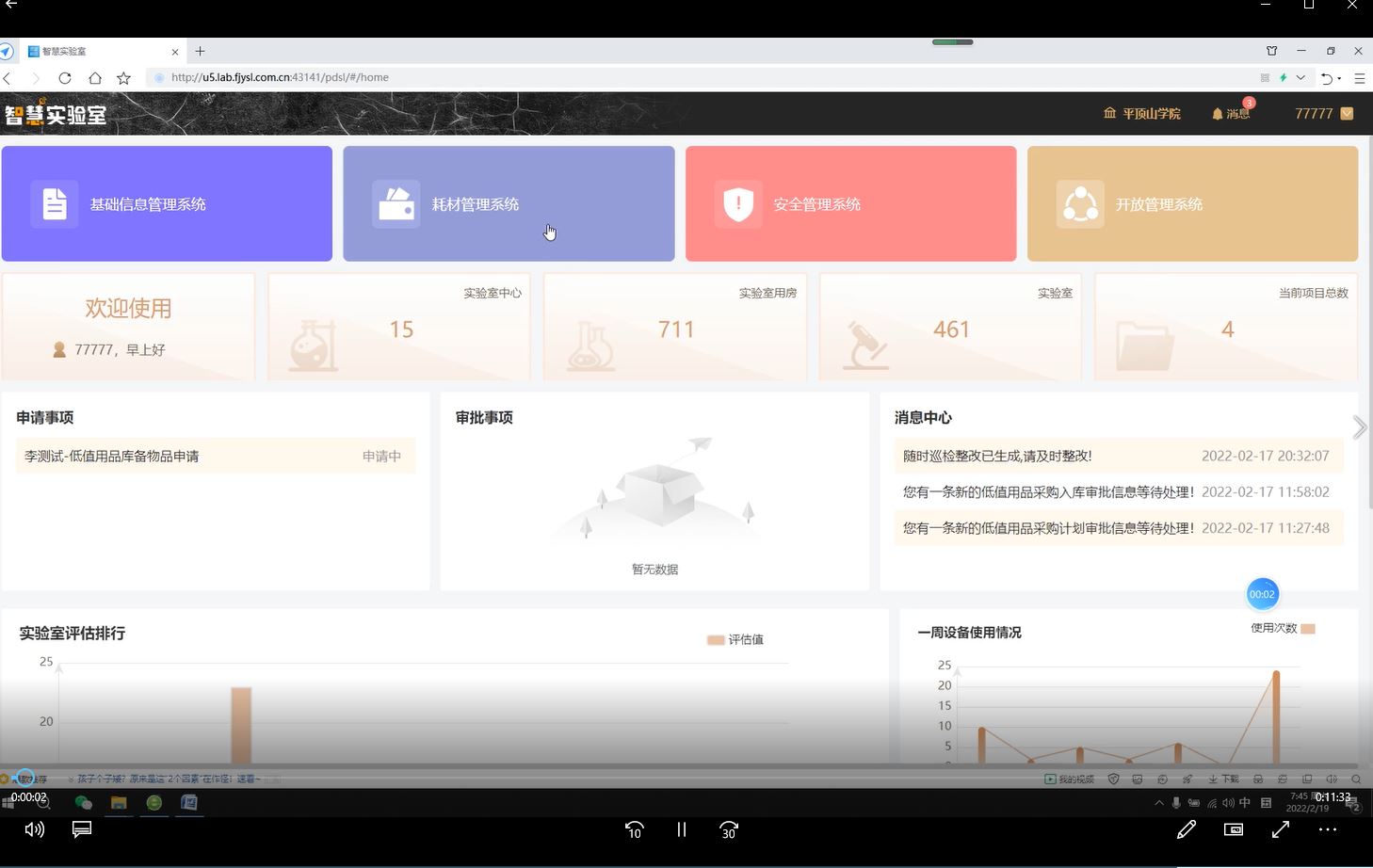Toggle the 评估值 chart legend
This screenshot has width=1373, height=868.
pos(735,640)
